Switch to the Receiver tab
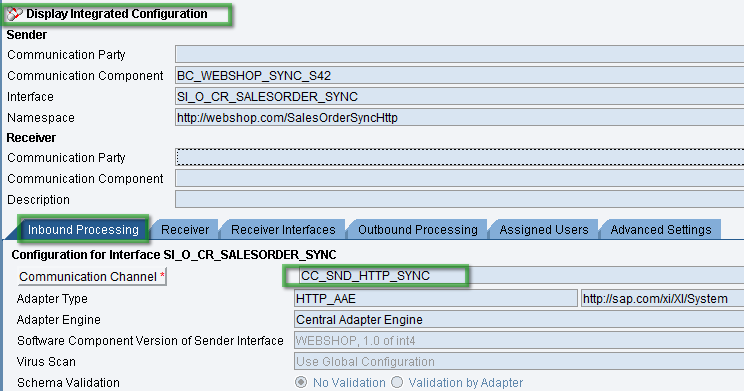This screenshot has height=391, width=744. pyautogui.click(x=185, y=230)
